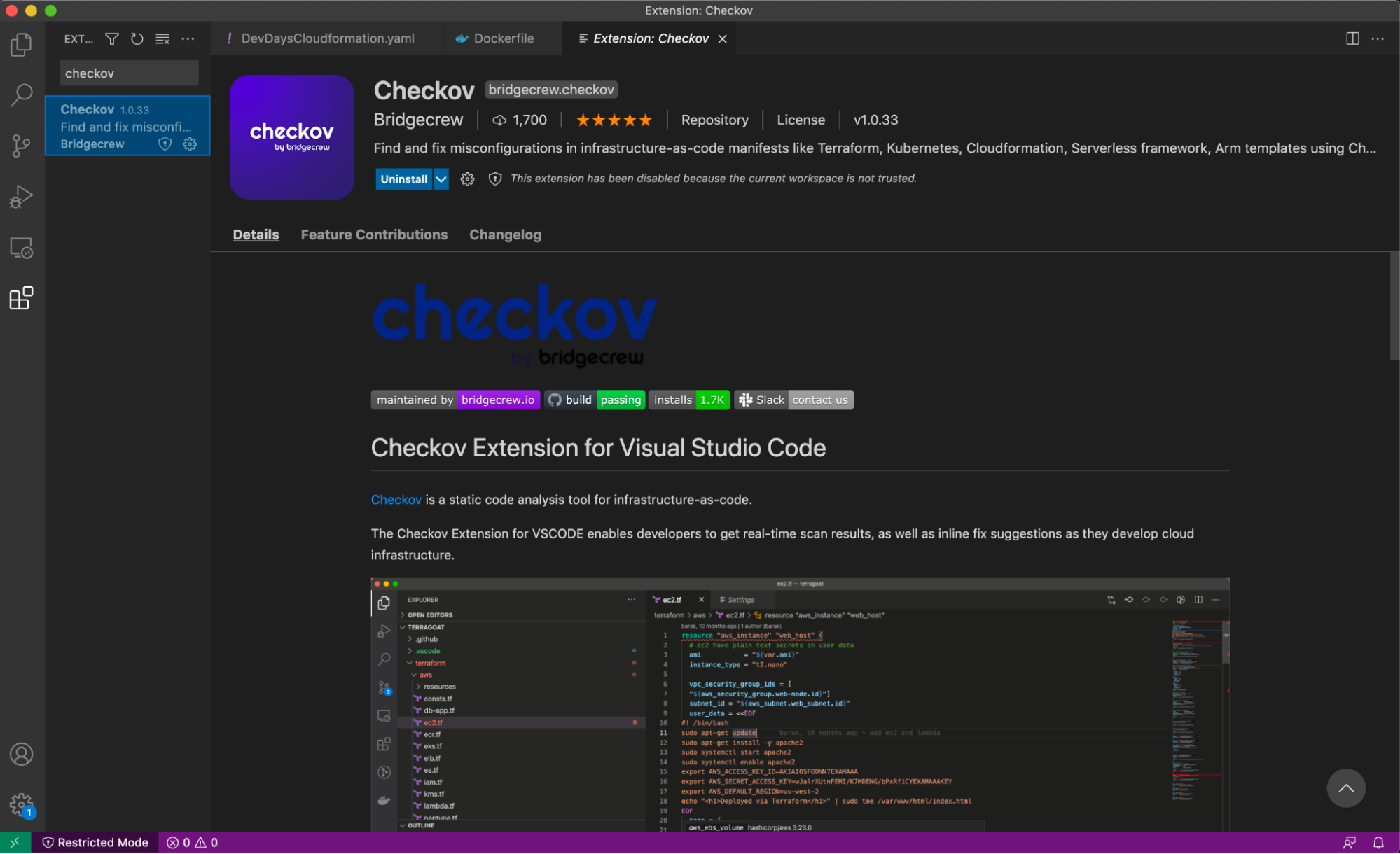Open the Manage gear in activity bar
Viewport: 1400px width, 854px height.
click(x=22, y=805)
